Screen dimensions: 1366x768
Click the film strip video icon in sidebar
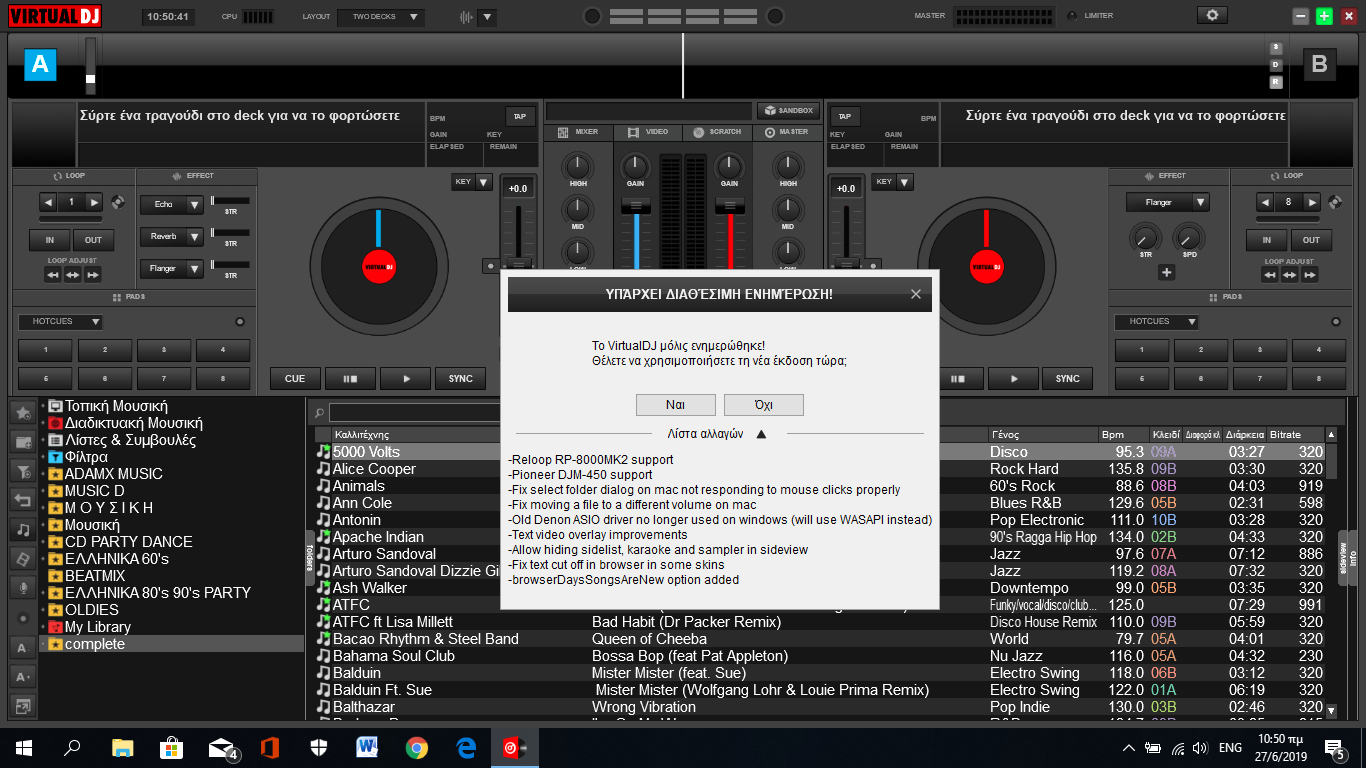pyautogui.click(x=23, y=557)
